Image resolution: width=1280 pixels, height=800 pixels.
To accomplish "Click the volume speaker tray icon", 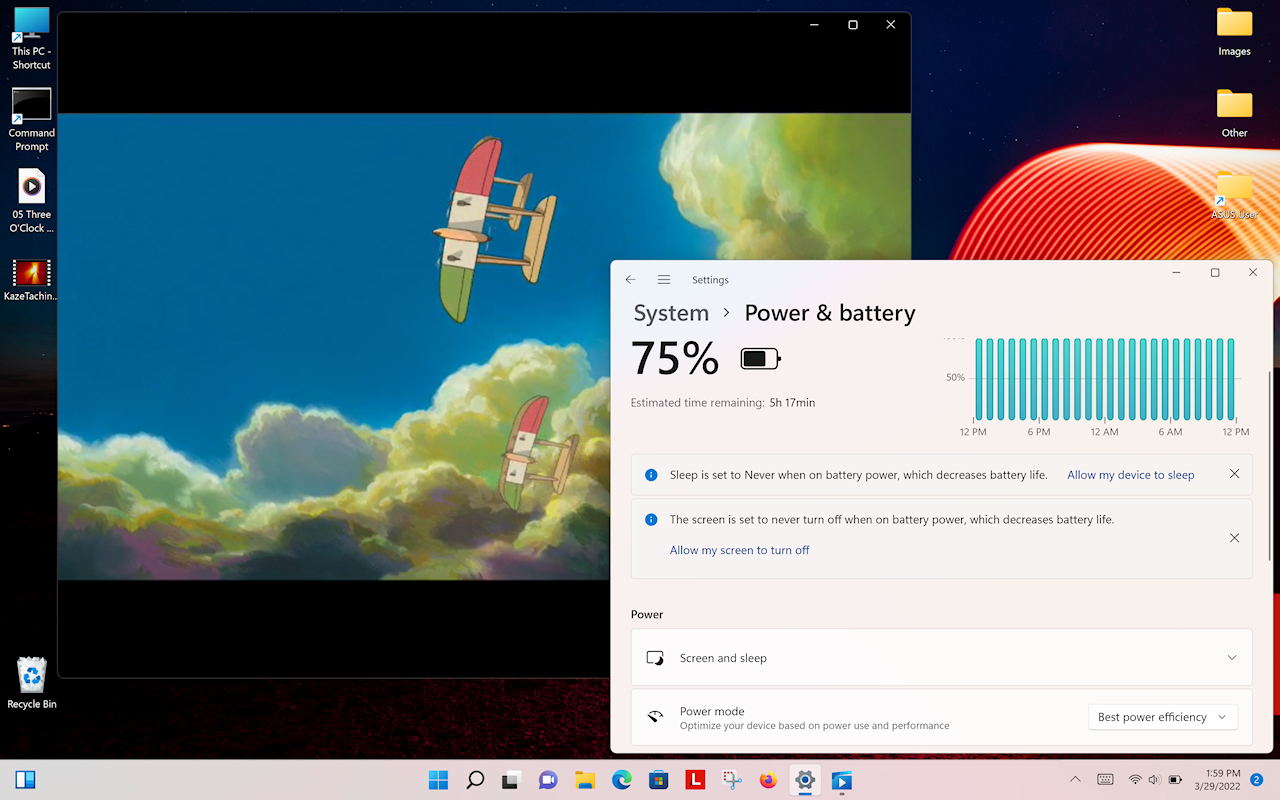I will click(x=1154, y=779).
